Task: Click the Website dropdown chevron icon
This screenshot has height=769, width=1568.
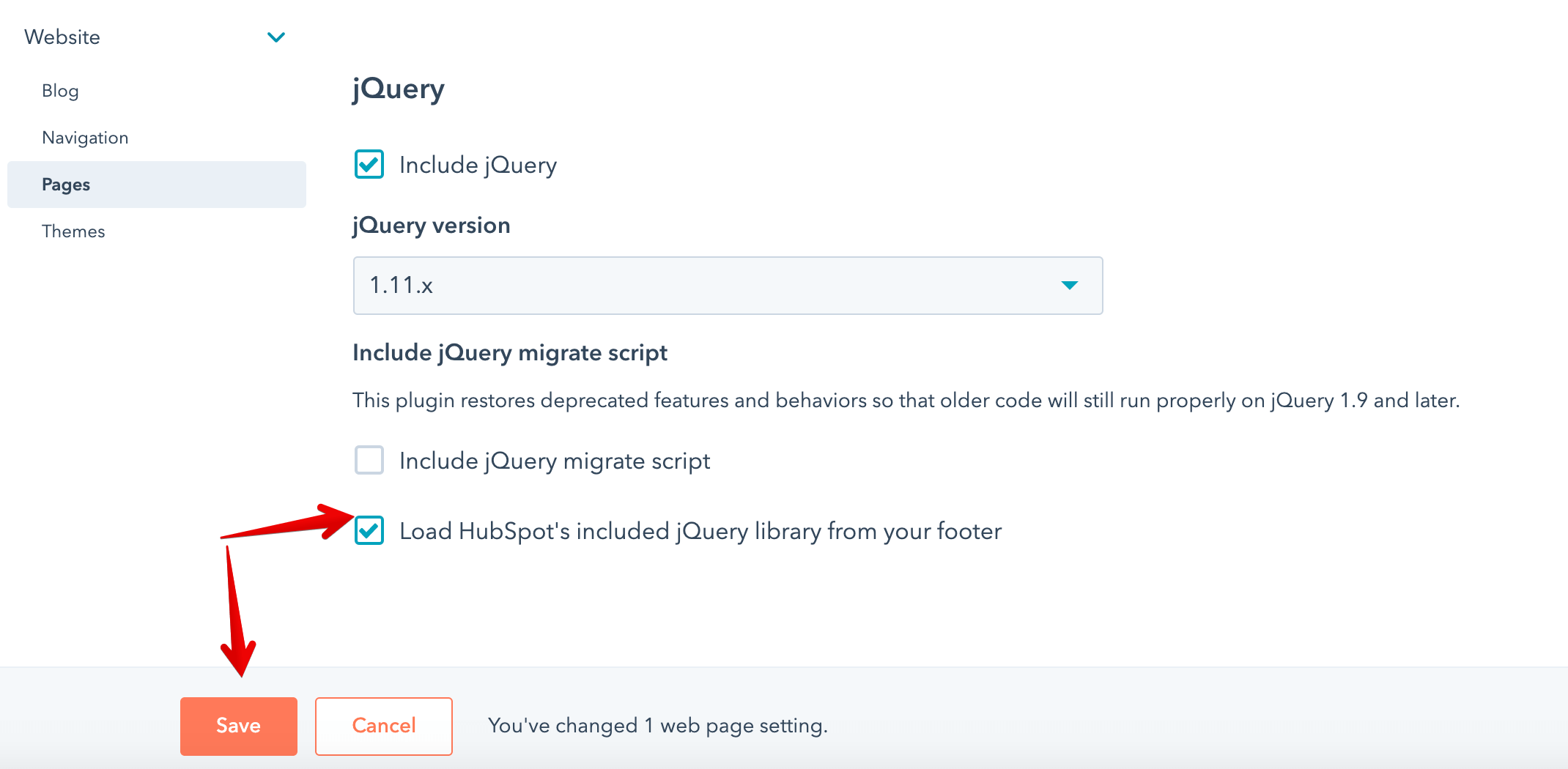Action: pos(276,37)
